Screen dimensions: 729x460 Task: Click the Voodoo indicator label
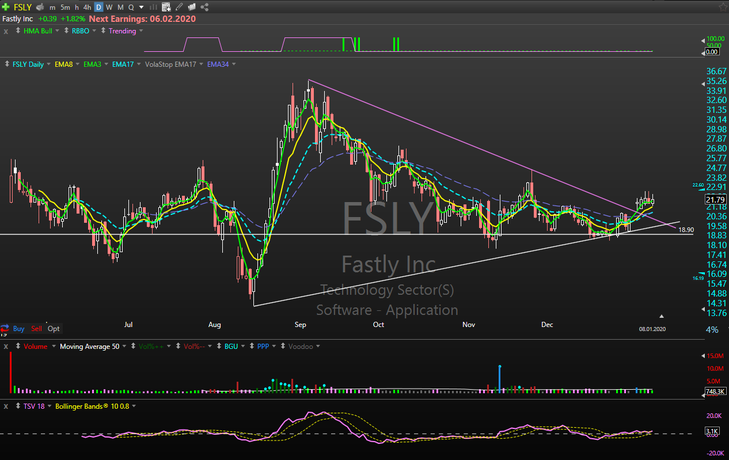tap(300, 347)
